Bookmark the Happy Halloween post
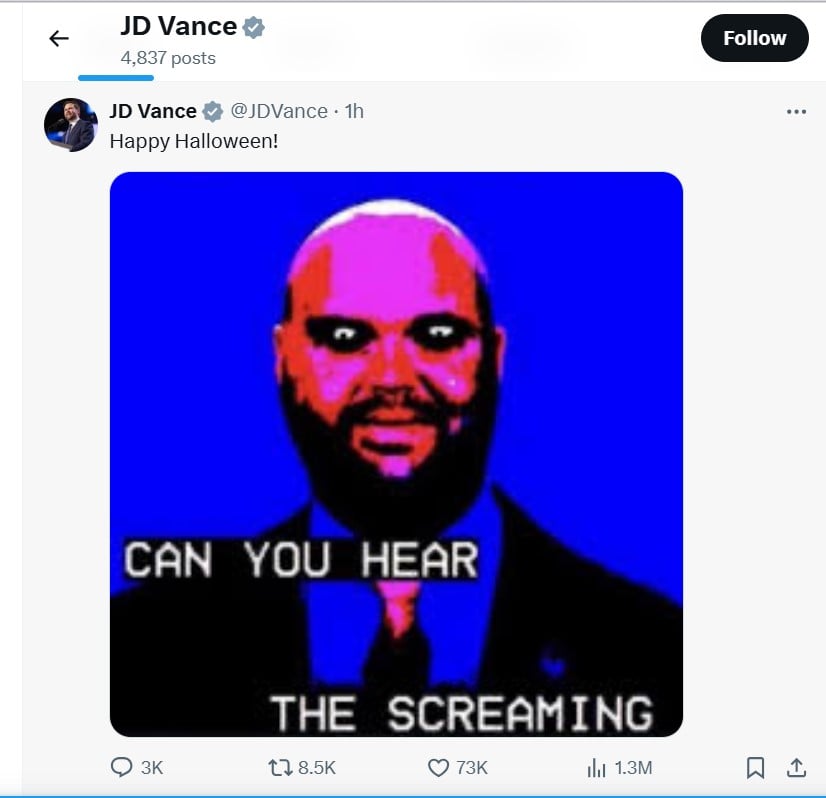Viewport: 826px width, 798px height. 755,767
